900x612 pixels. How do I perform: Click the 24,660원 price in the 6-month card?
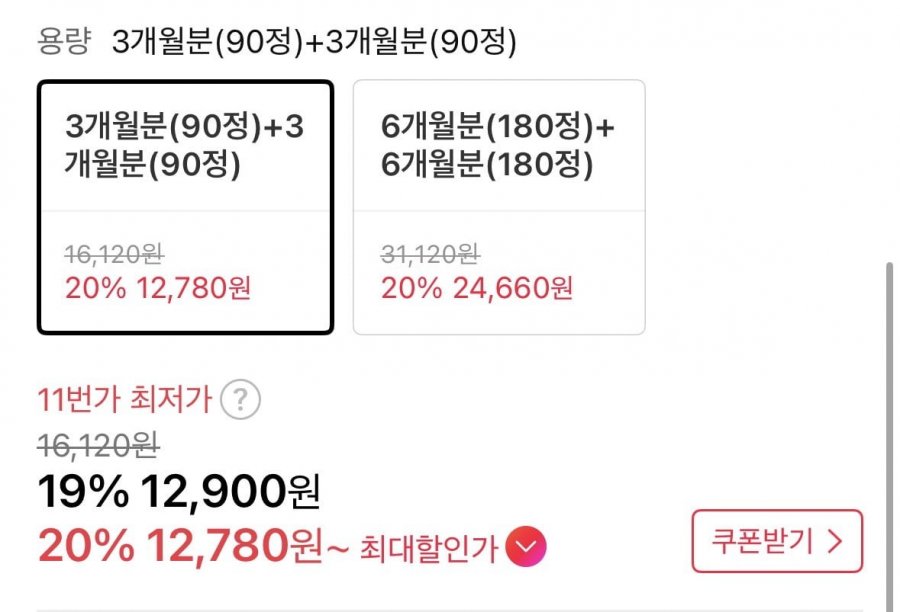coord(514,289)
